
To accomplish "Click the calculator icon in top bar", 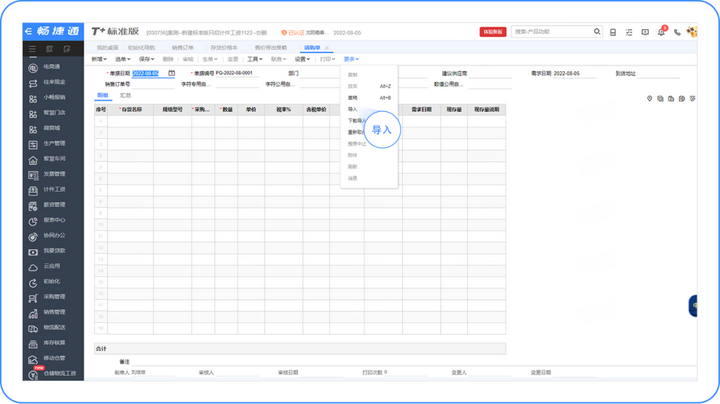I will [613, 32].
